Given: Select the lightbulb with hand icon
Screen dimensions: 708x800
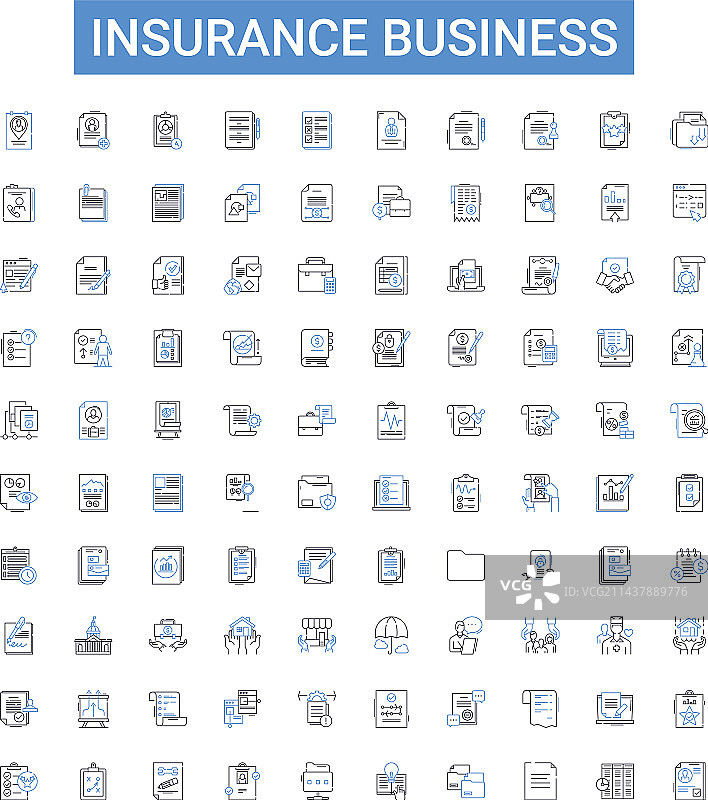Looking at the screenshot, I should click(x=391, y=780).
